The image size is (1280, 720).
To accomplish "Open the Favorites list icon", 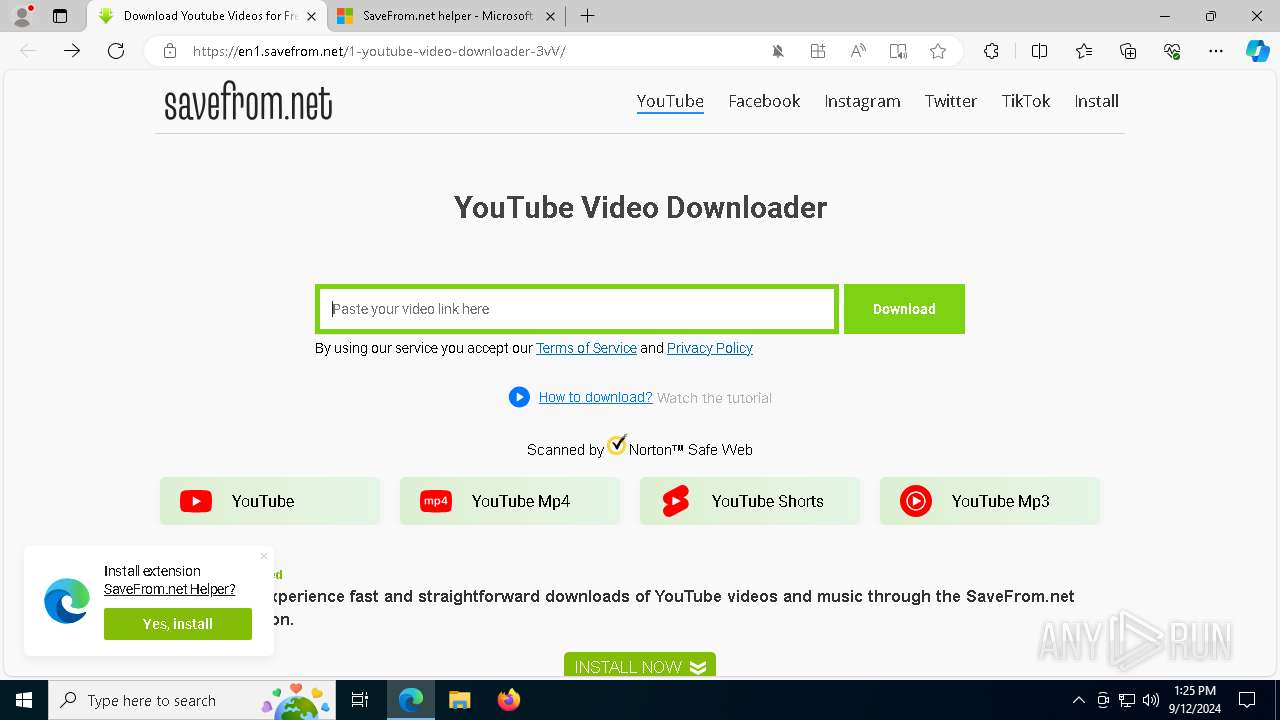I will 1084,51.
